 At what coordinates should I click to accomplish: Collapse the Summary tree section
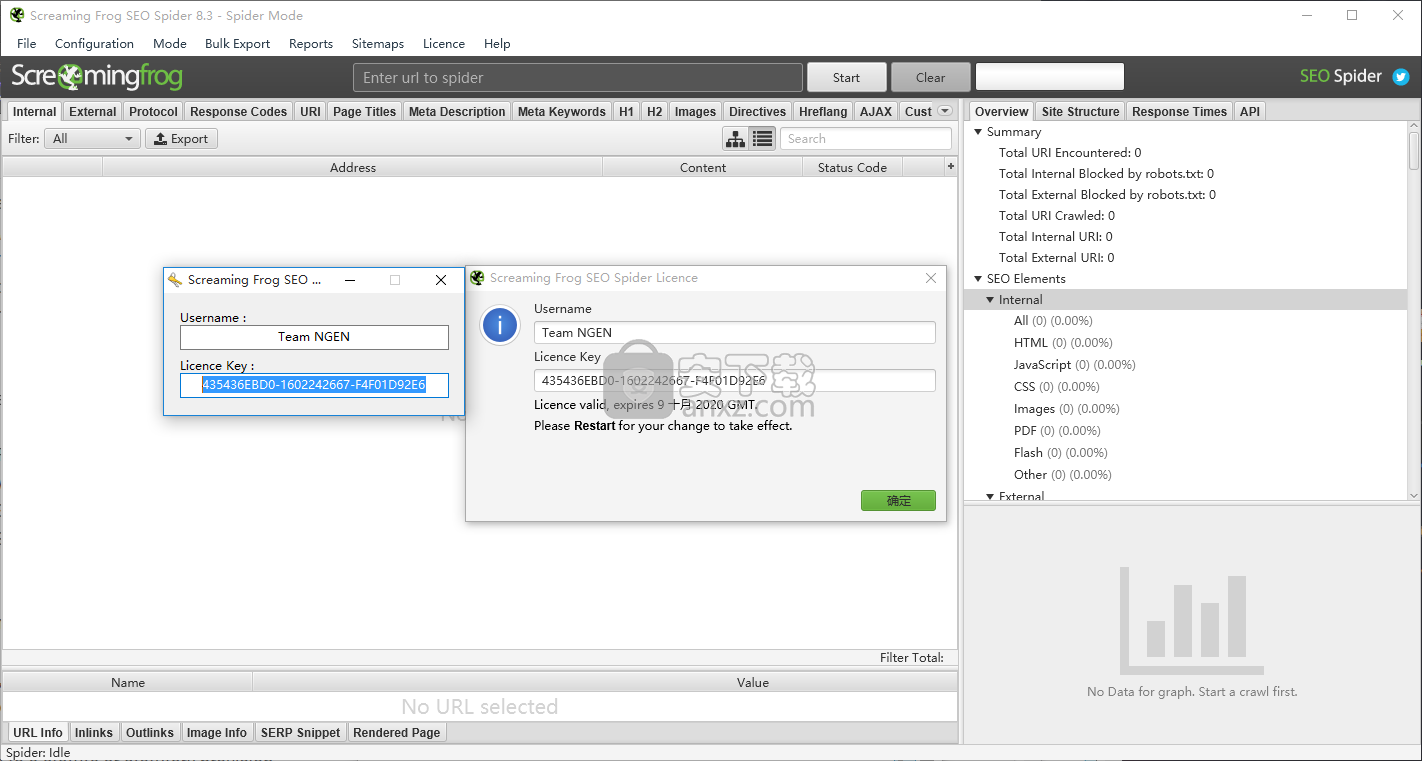point(978,132)
